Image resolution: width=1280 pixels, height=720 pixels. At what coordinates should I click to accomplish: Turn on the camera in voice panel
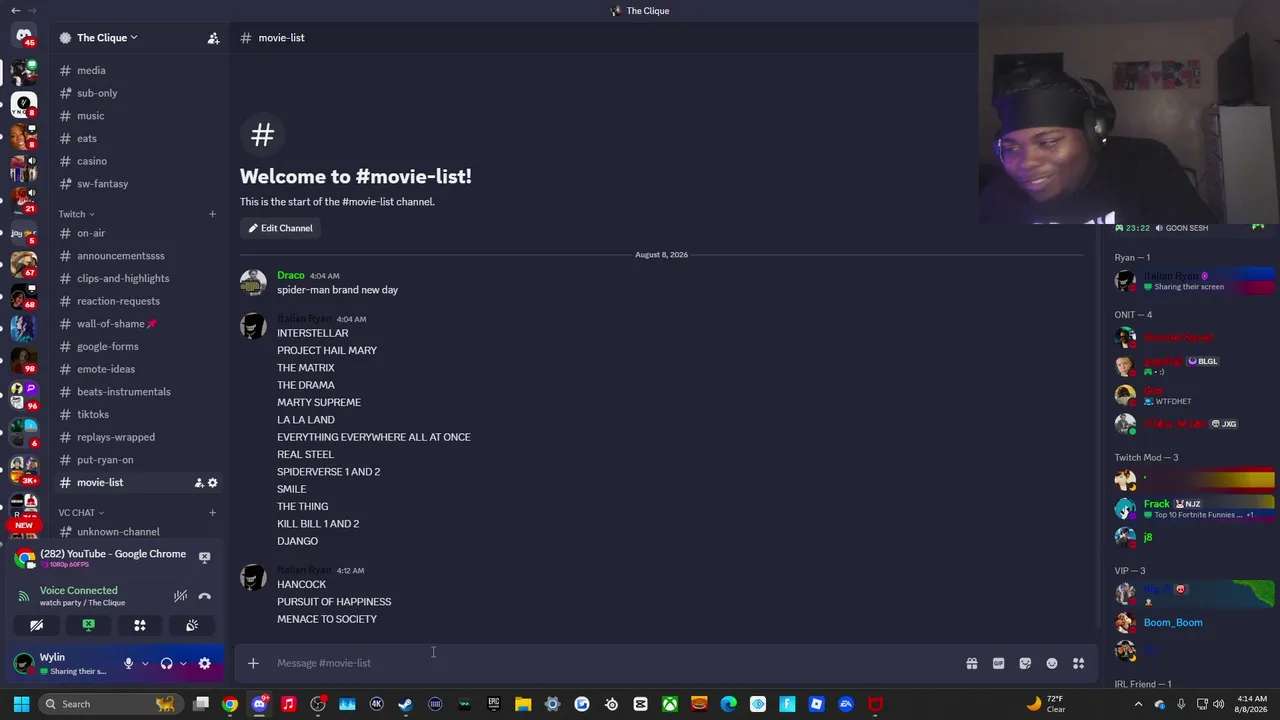37,625
